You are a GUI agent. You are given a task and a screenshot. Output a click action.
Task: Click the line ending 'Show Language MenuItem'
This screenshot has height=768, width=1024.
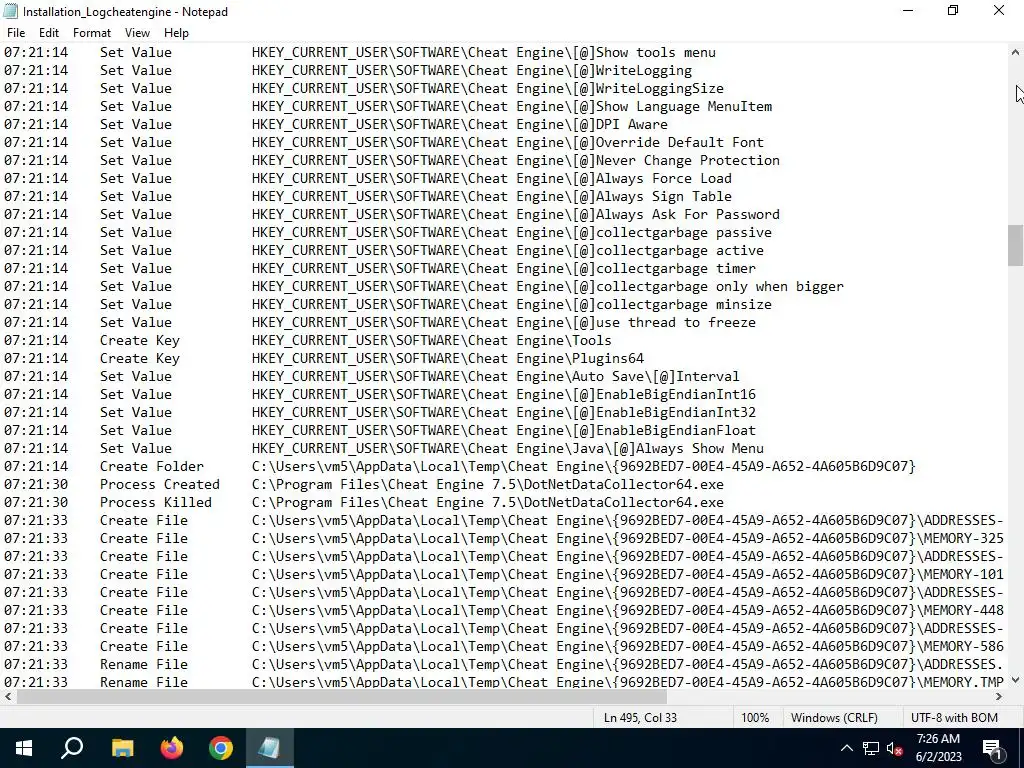[388, 106]
